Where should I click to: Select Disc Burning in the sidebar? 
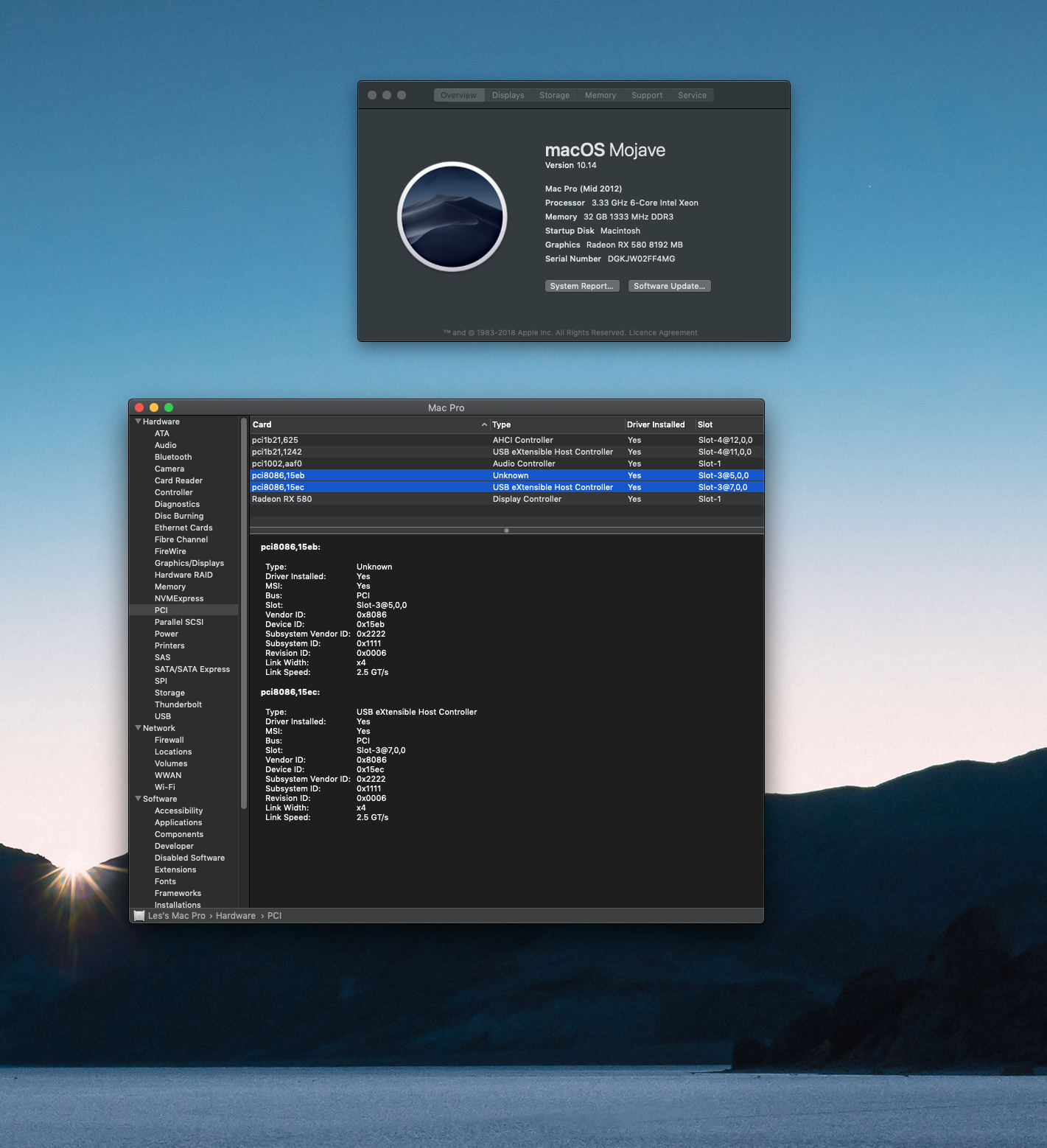point(179,516)
